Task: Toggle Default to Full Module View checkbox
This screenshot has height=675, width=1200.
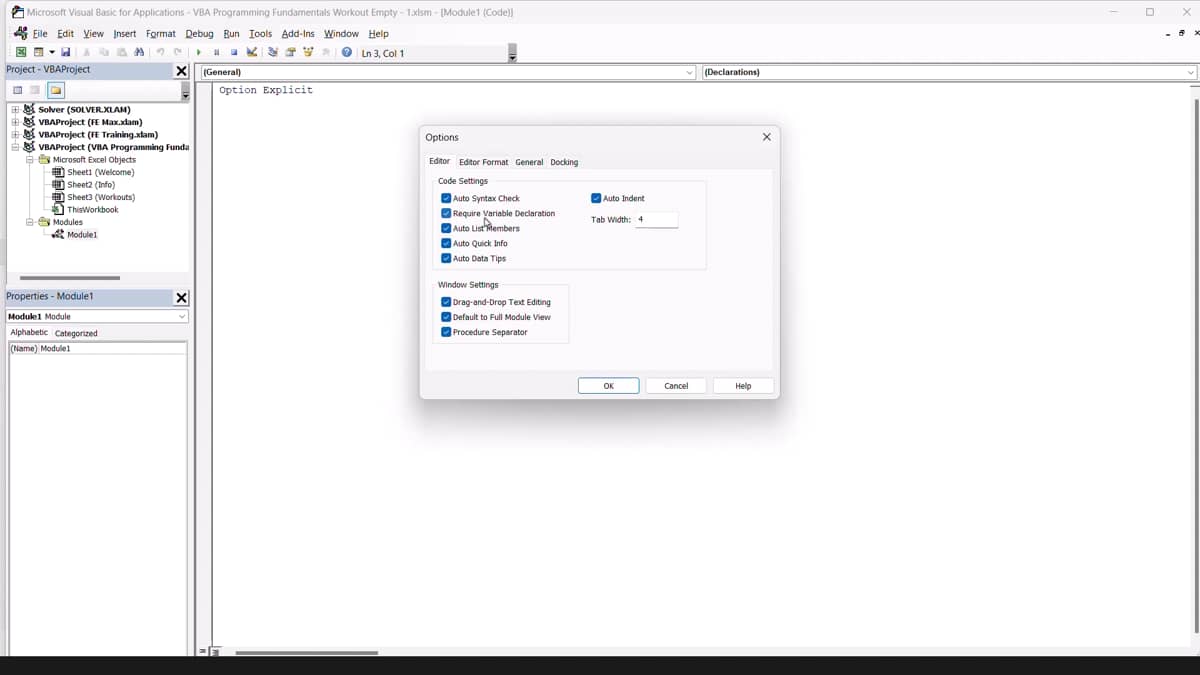Action: (x=446, y=317)
